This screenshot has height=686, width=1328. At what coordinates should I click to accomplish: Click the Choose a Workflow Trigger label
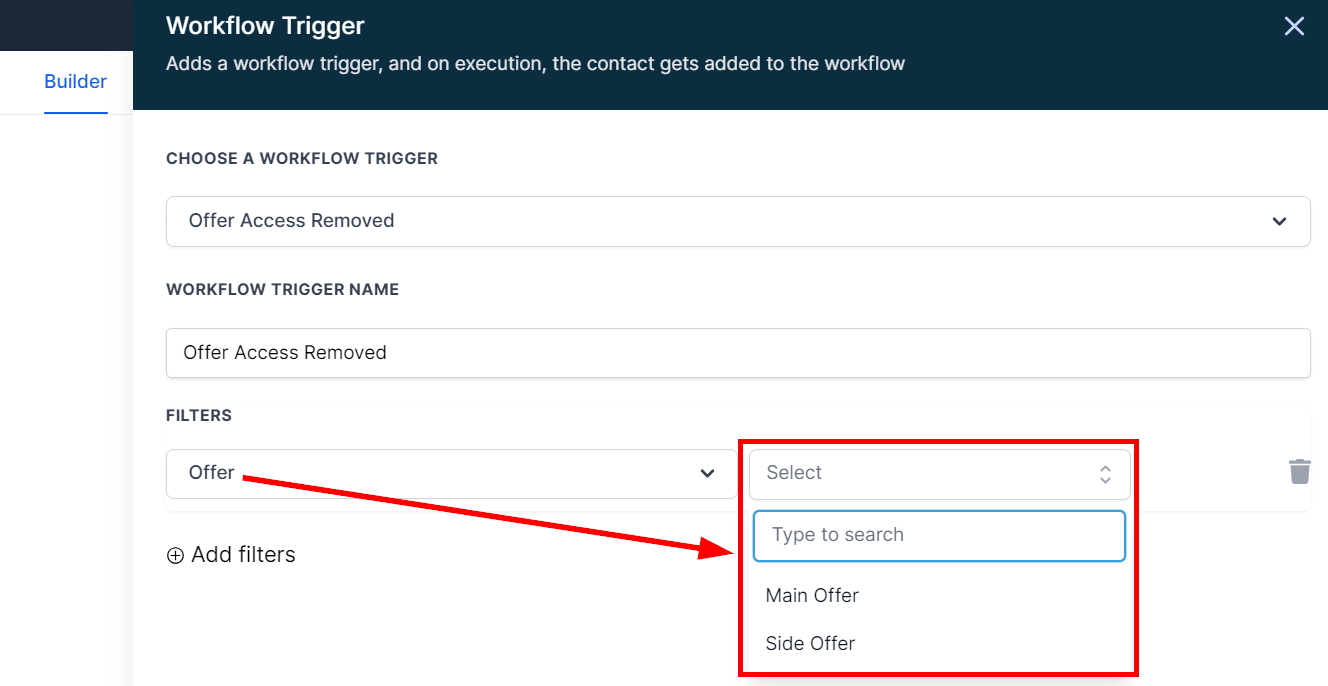coord(301,158)
